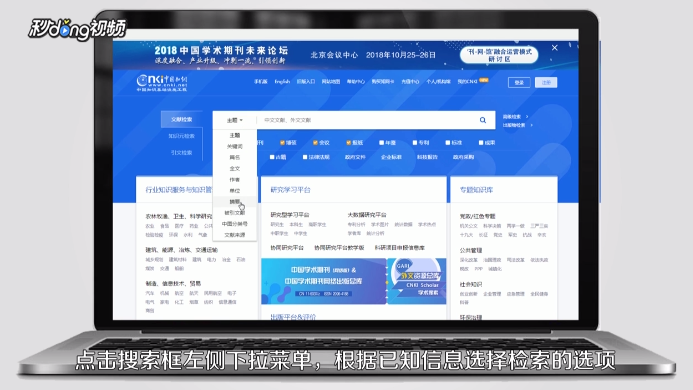Click the 中国学术期刊 banner image

[x=324, y=281]
